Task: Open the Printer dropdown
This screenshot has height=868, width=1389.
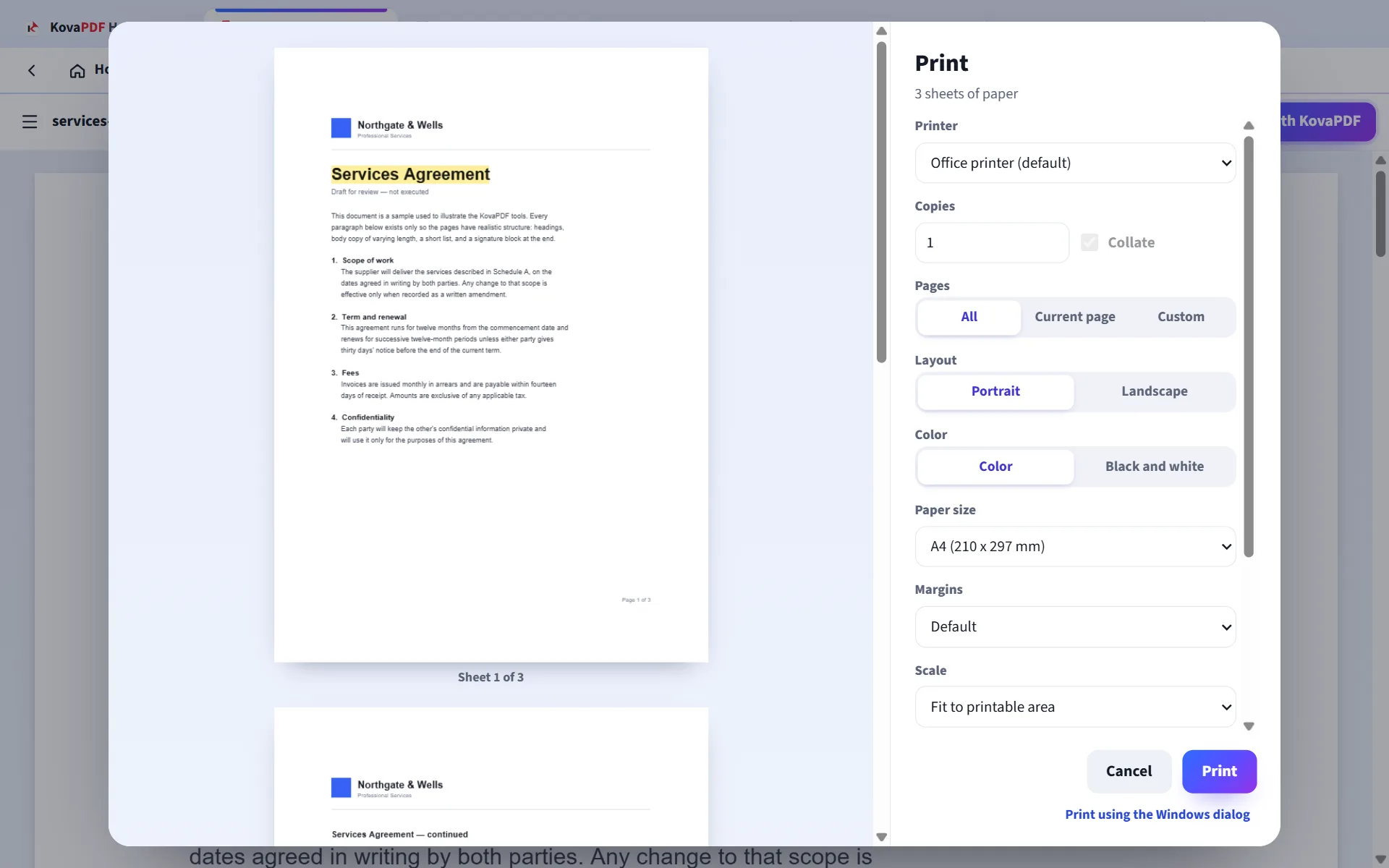Action: click(1075, 163)
